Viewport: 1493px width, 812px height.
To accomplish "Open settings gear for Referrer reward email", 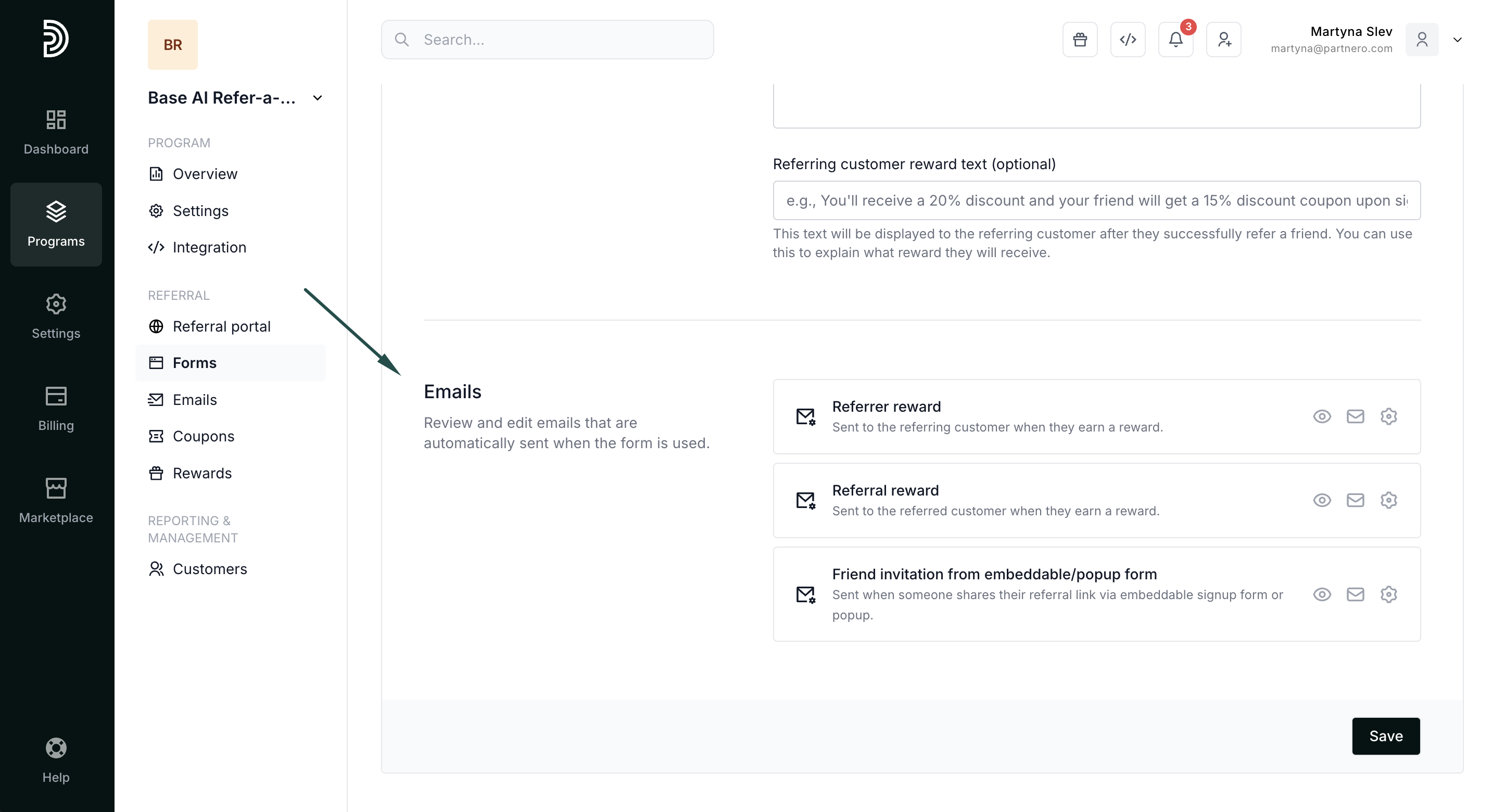I will [1388, 416].
